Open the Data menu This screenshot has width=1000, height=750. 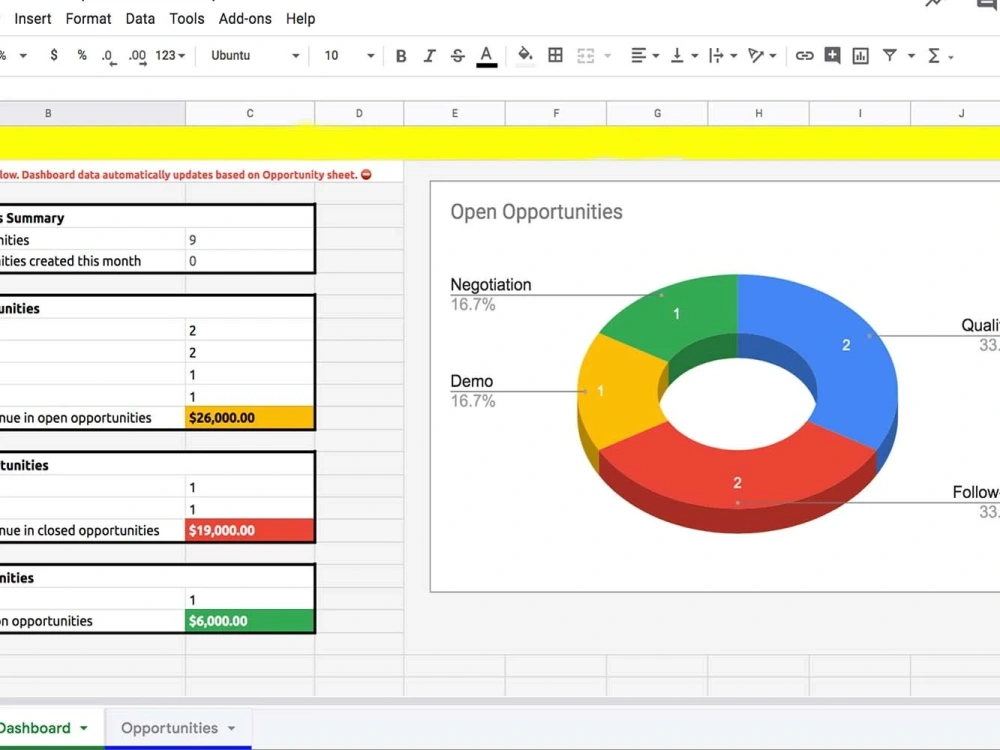[x=140, y=18]
